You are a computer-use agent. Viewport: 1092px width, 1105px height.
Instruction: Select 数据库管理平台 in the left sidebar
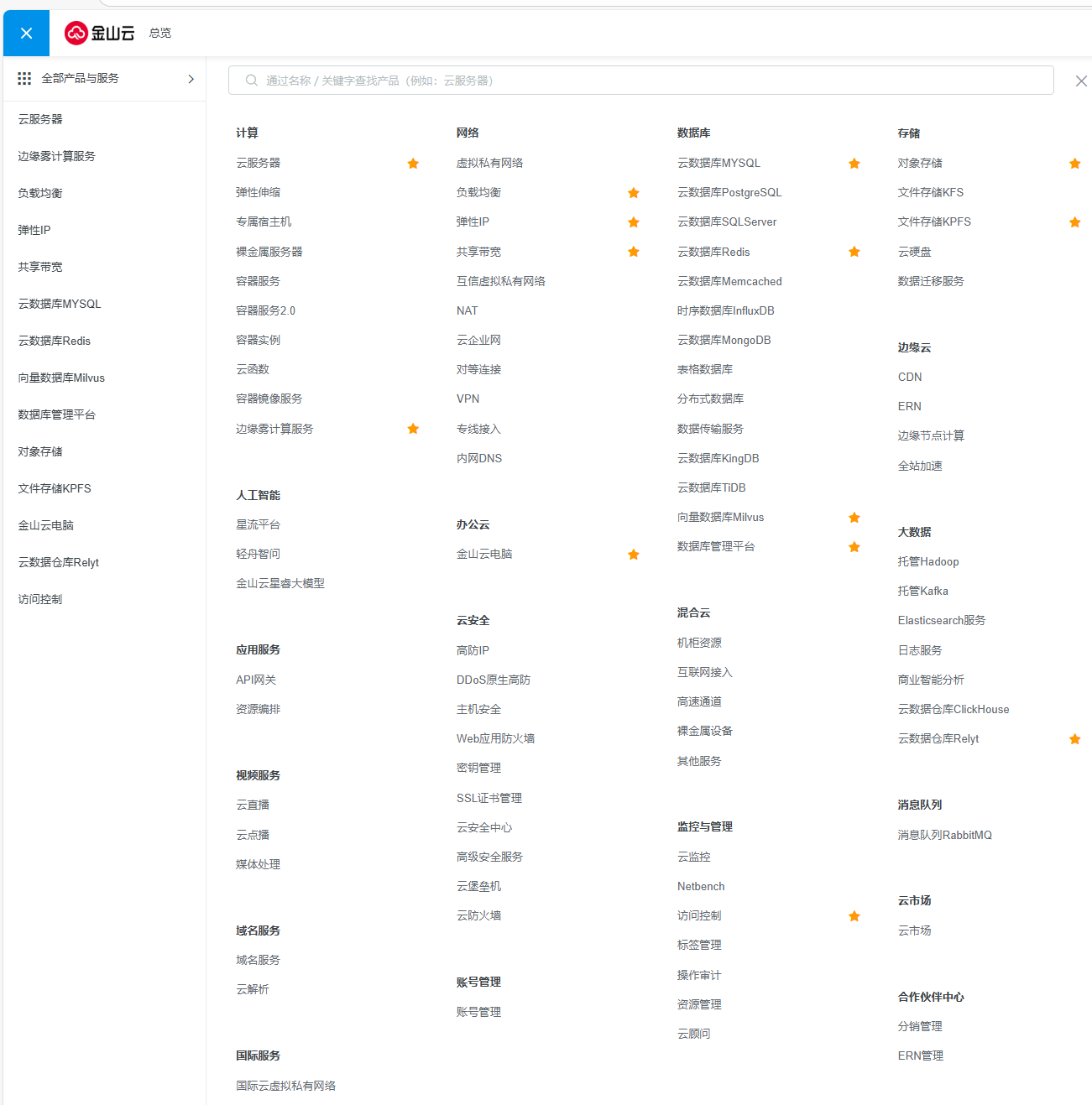(57, 414)
